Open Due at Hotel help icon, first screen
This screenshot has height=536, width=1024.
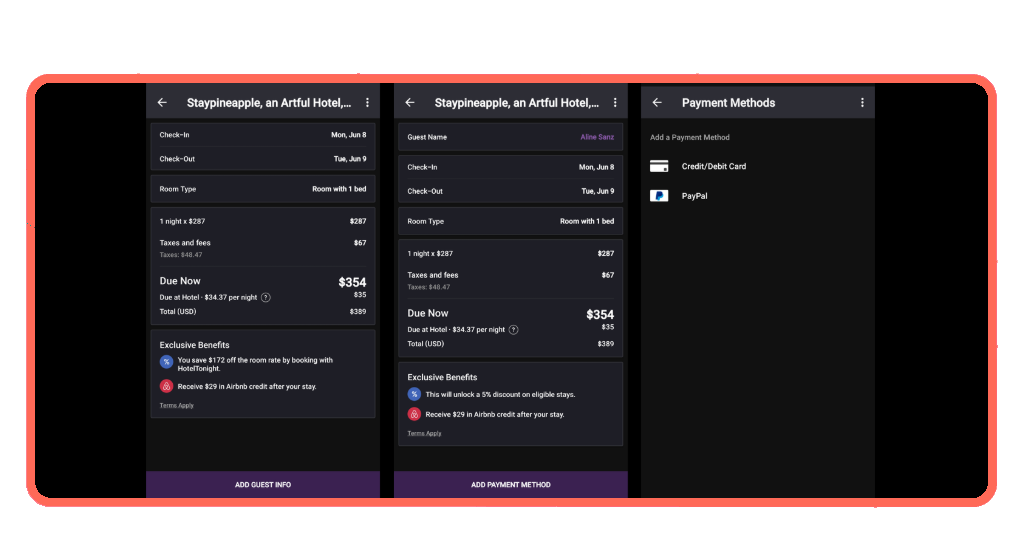pyautogui.click(x=266, y=298)
